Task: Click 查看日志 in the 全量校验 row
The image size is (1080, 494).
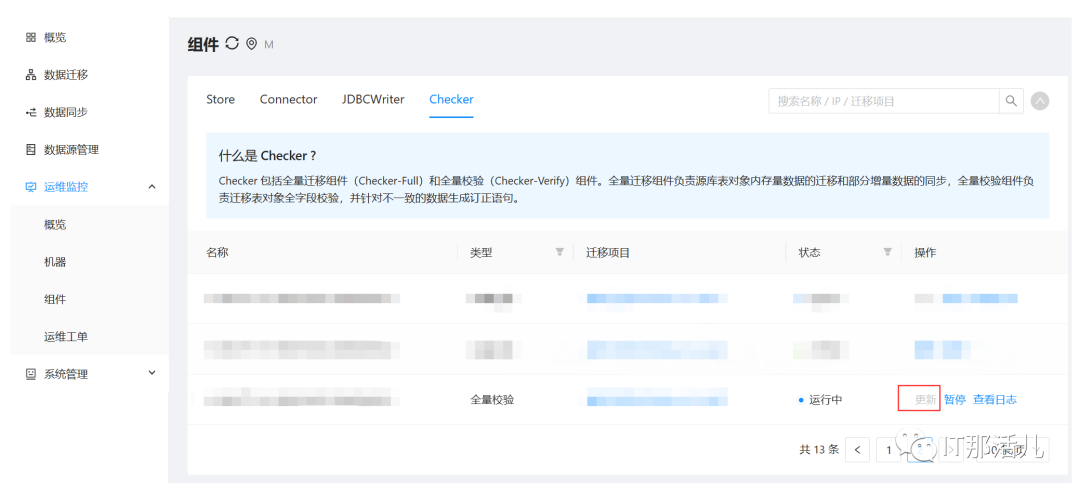Action: pos(995,399)
